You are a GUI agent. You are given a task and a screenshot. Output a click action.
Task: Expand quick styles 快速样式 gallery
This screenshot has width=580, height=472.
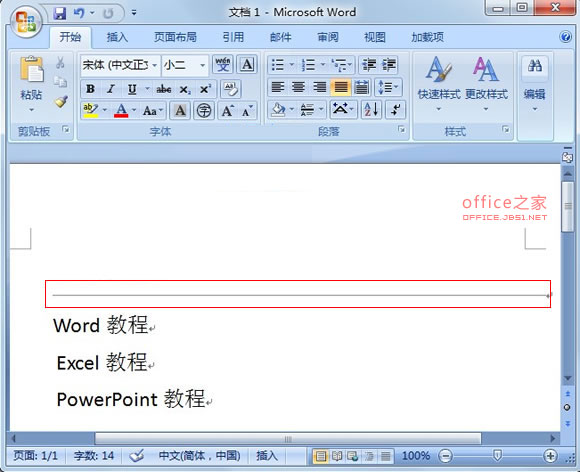439,84
